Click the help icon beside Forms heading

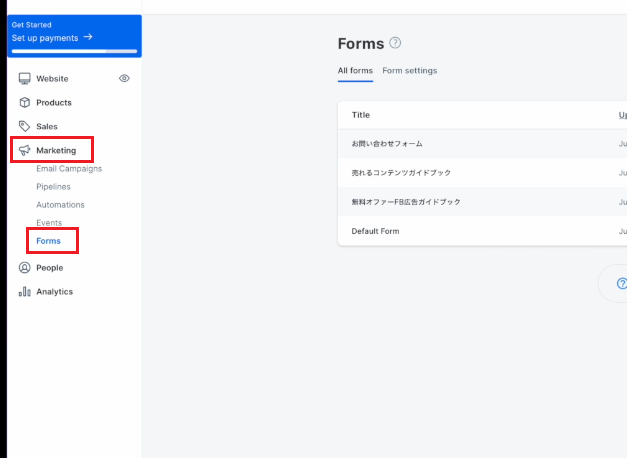click(x=395, y=43)
